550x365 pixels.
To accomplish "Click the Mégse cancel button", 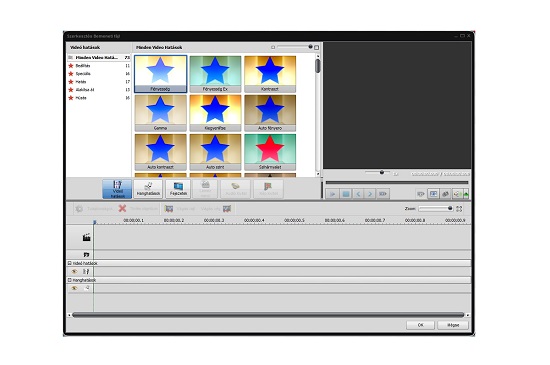I will 453,325.
